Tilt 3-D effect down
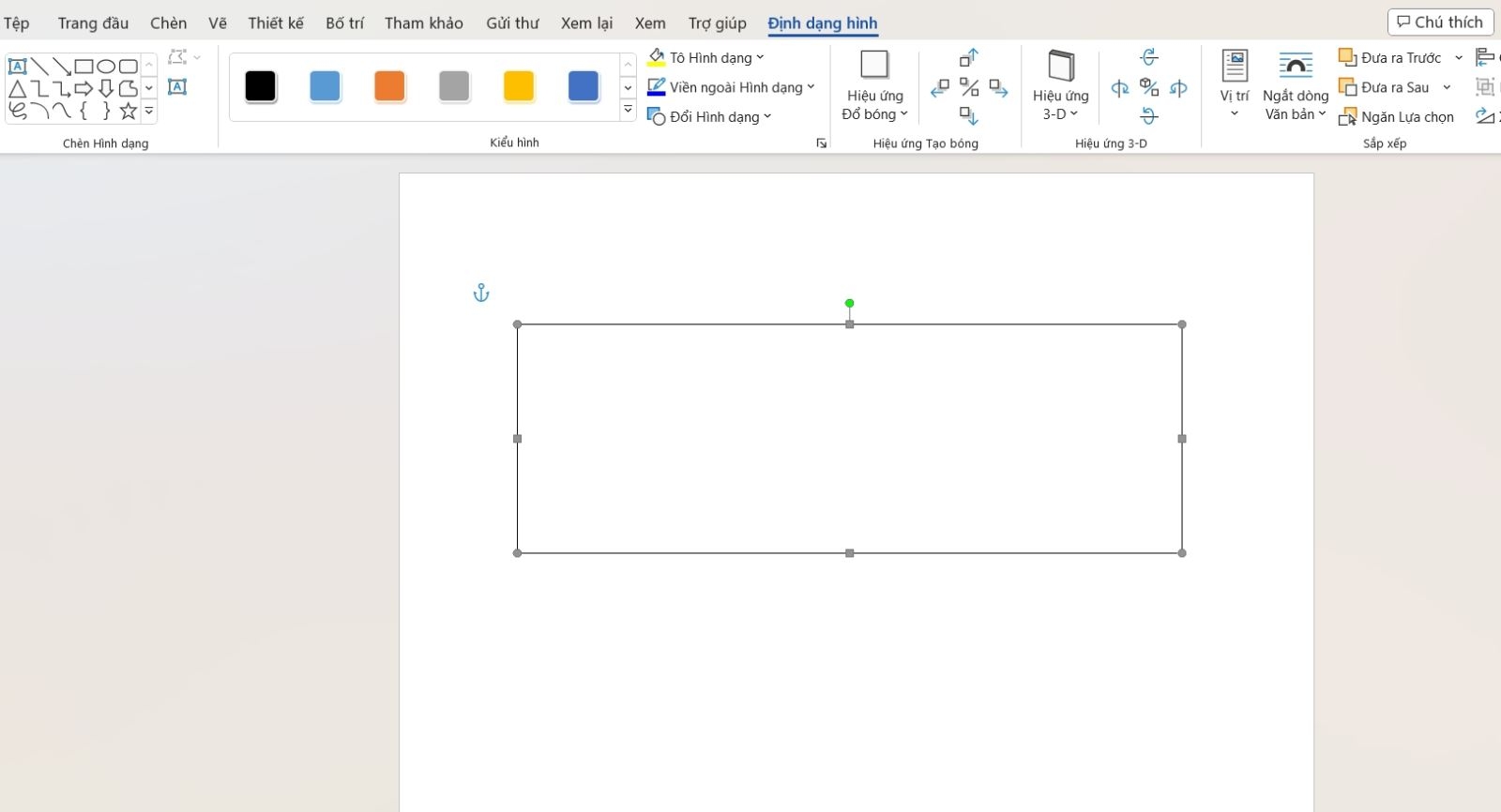 click(1149, 116)
